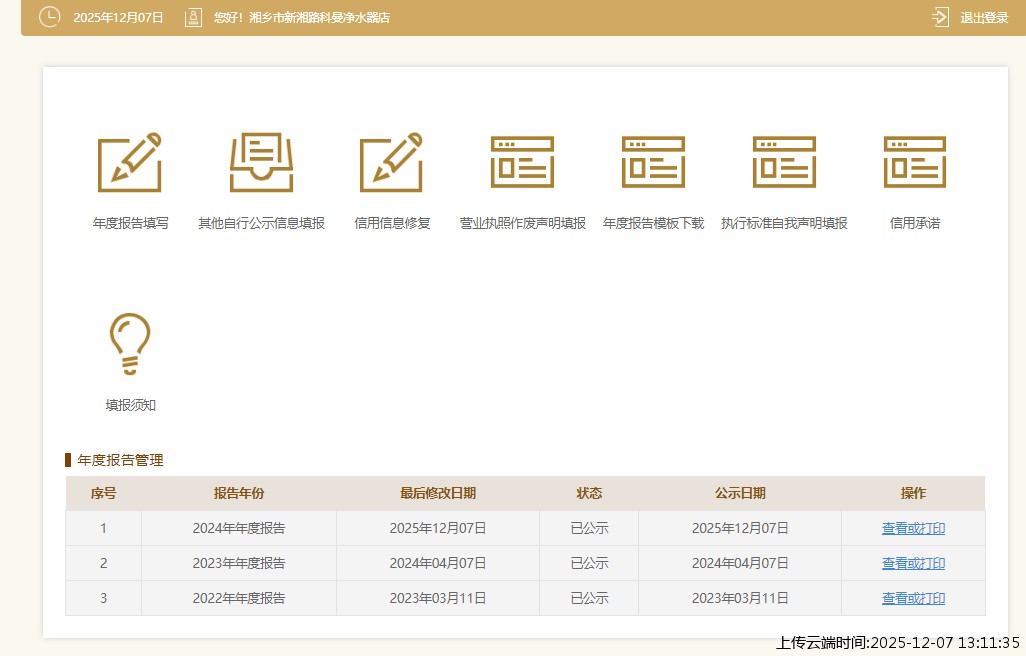1026x656 pixels.
Task: Open 查看或打印 for the 2023 annual report
Action: [x=912, y=563]
